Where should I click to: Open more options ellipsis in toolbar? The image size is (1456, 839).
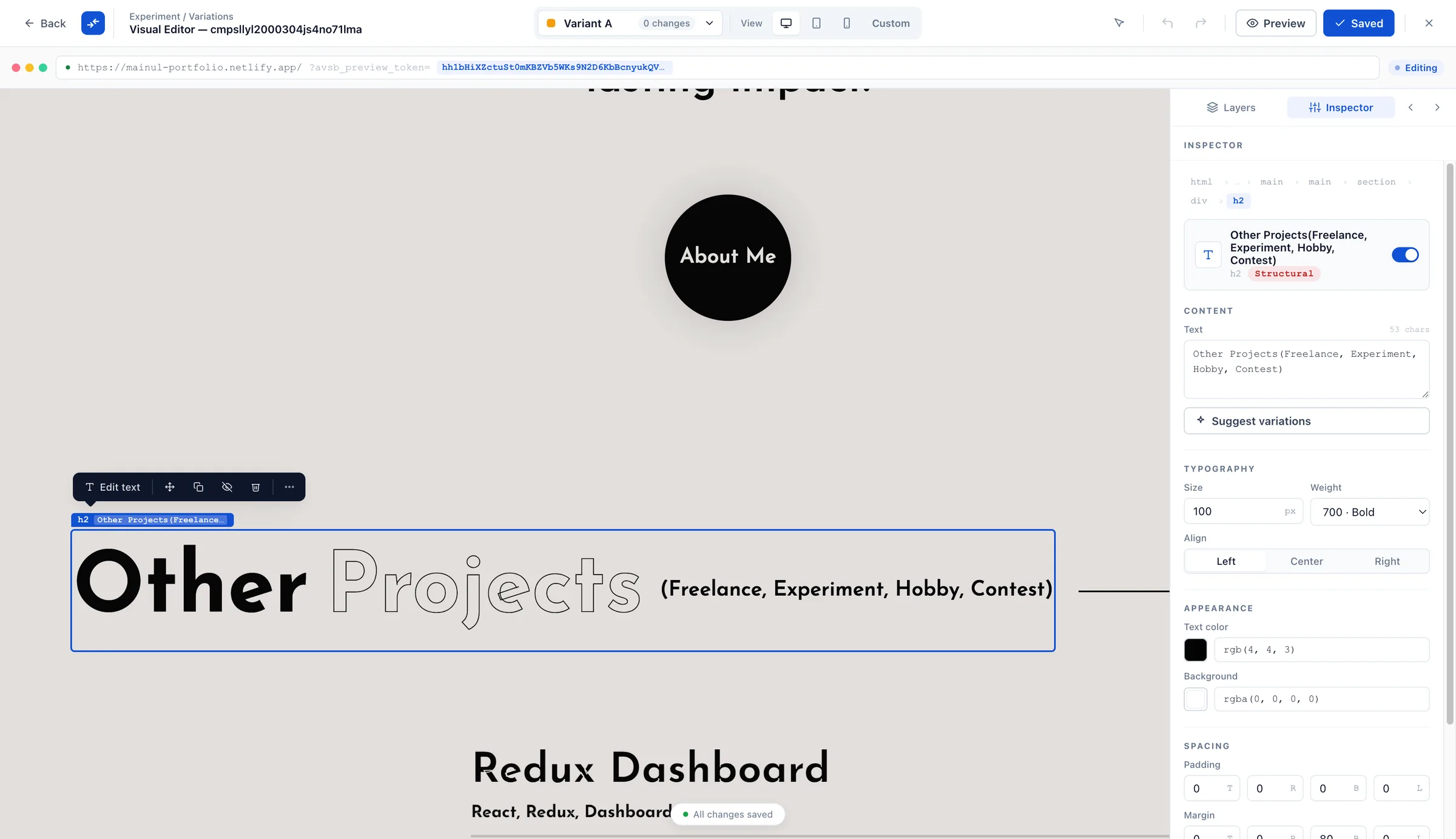(289, 487)
